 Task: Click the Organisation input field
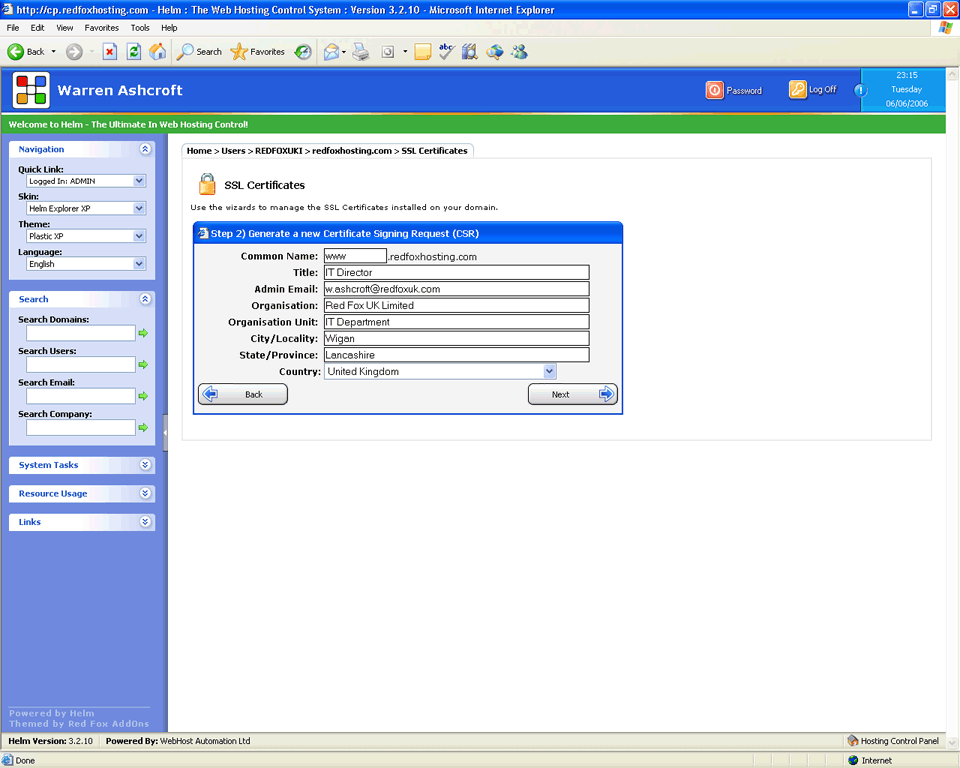tap(457, 306)
